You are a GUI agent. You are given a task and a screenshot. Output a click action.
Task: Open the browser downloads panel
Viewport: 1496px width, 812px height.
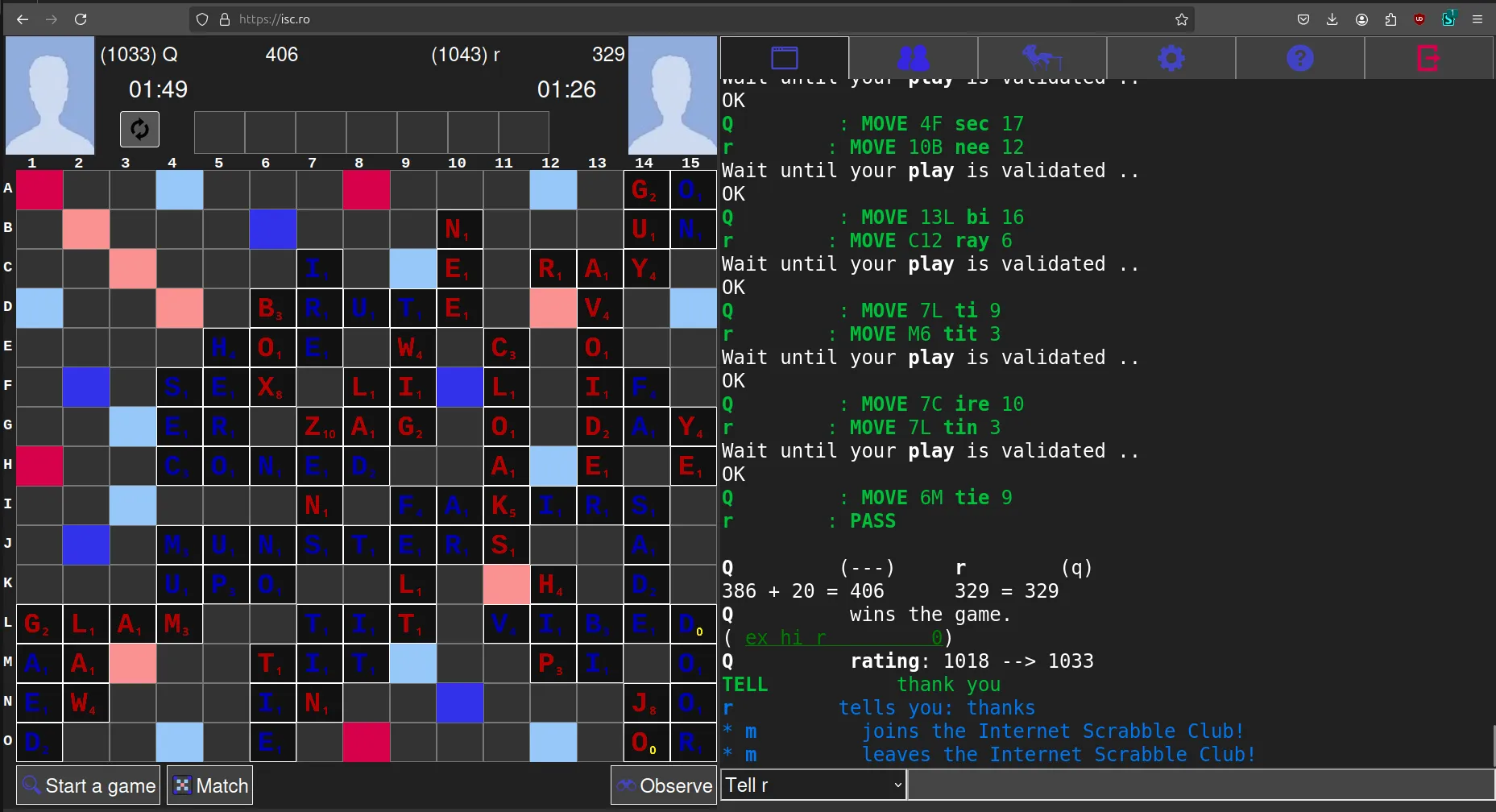coord(1332,19)
